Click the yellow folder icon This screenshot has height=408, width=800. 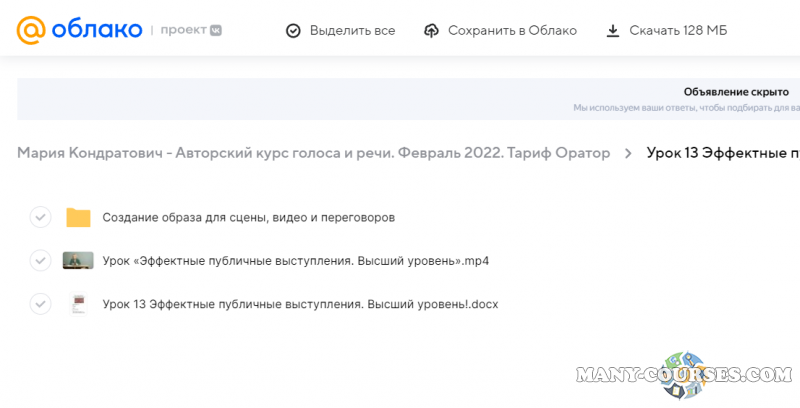tap(78, 217)
